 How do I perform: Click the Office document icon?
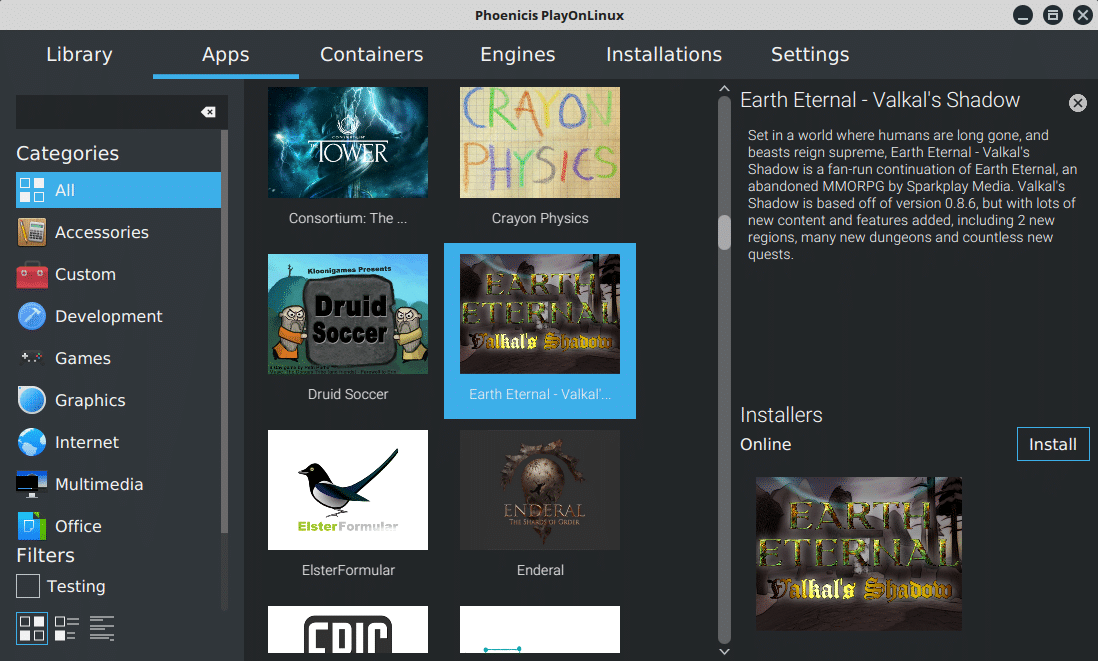pyautogui.click(x=32, y=526)
